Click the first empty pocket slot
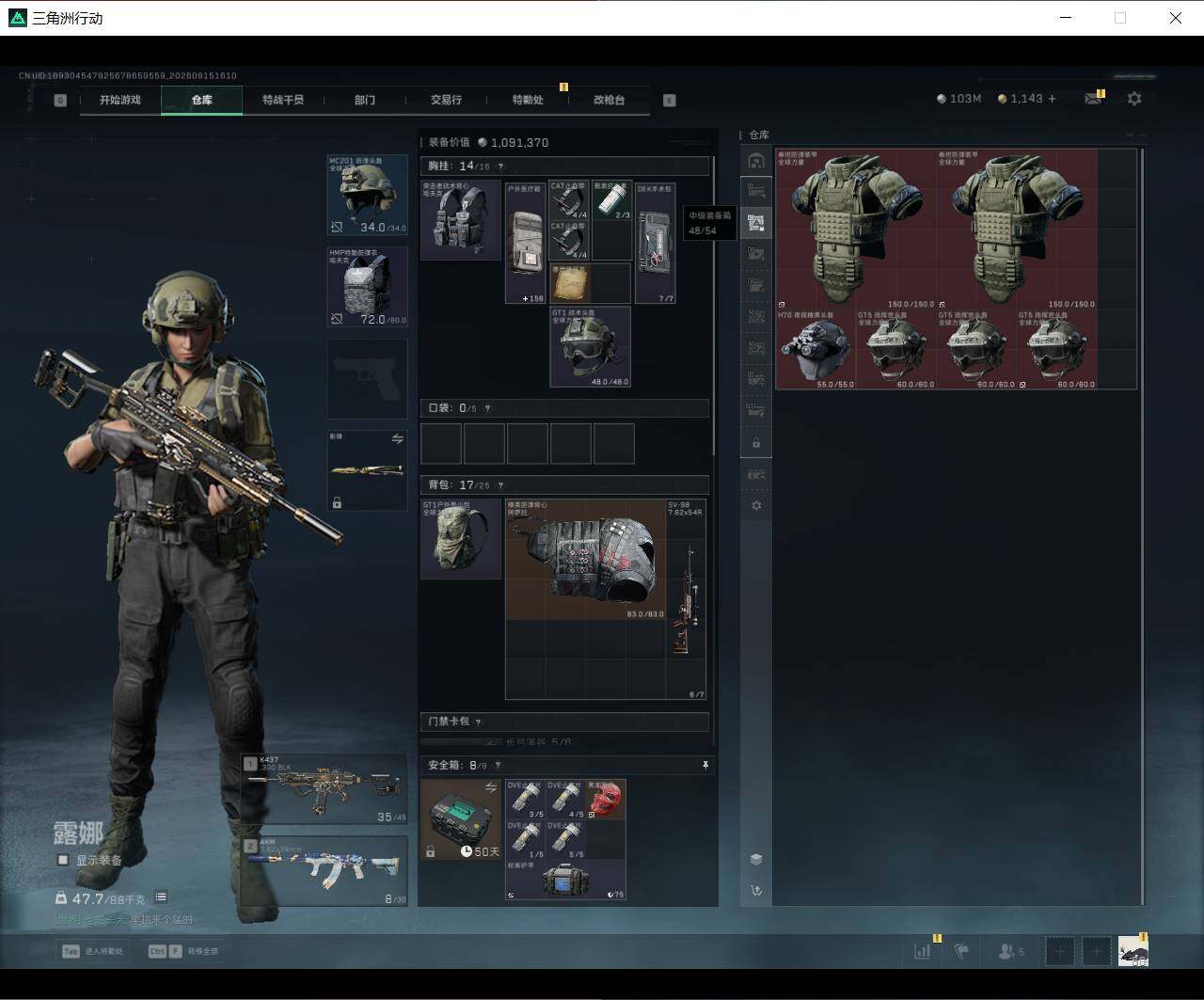This screenshot has width=1204, height=1000. pyautogui.click(x=441, y=444)
